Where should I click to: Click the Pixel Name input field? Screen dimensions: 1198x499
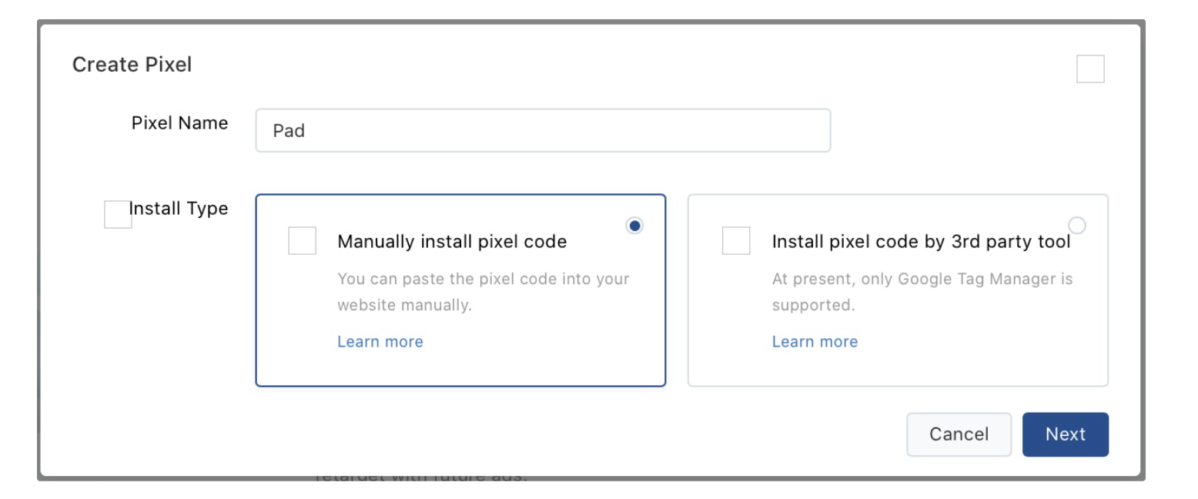[x=543, y=130]
